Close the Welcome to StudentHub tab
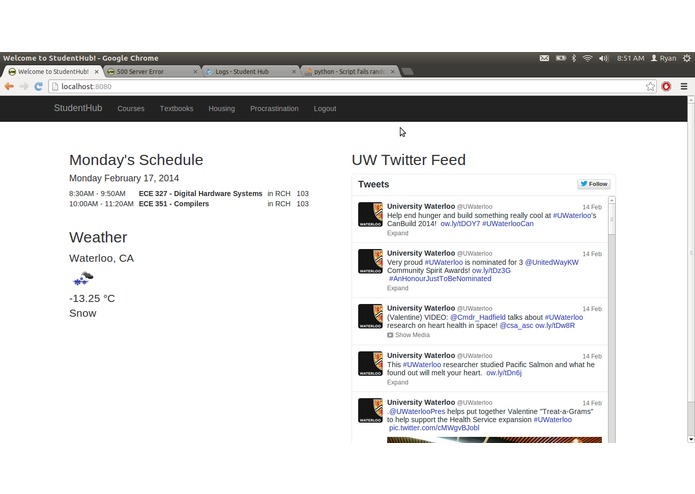The height and width of the screenshot is (494, 695). tap(97, 71)
